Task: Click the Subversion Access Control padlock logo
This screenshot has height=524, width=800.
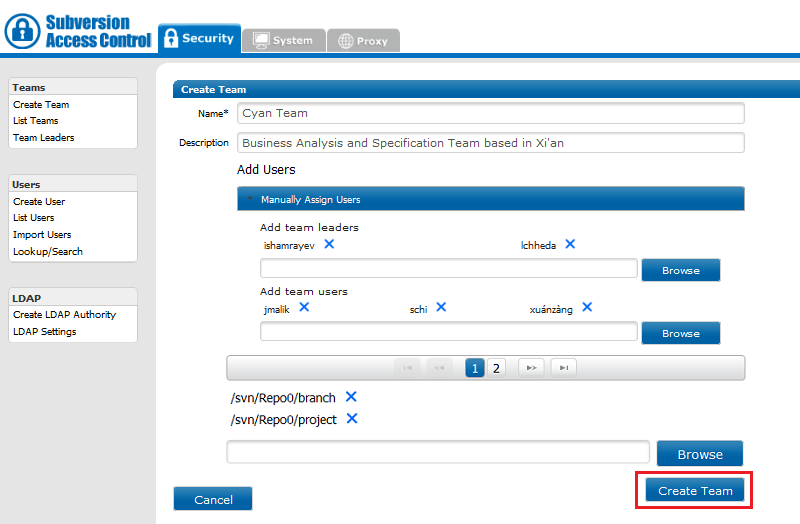Action: 22,31
